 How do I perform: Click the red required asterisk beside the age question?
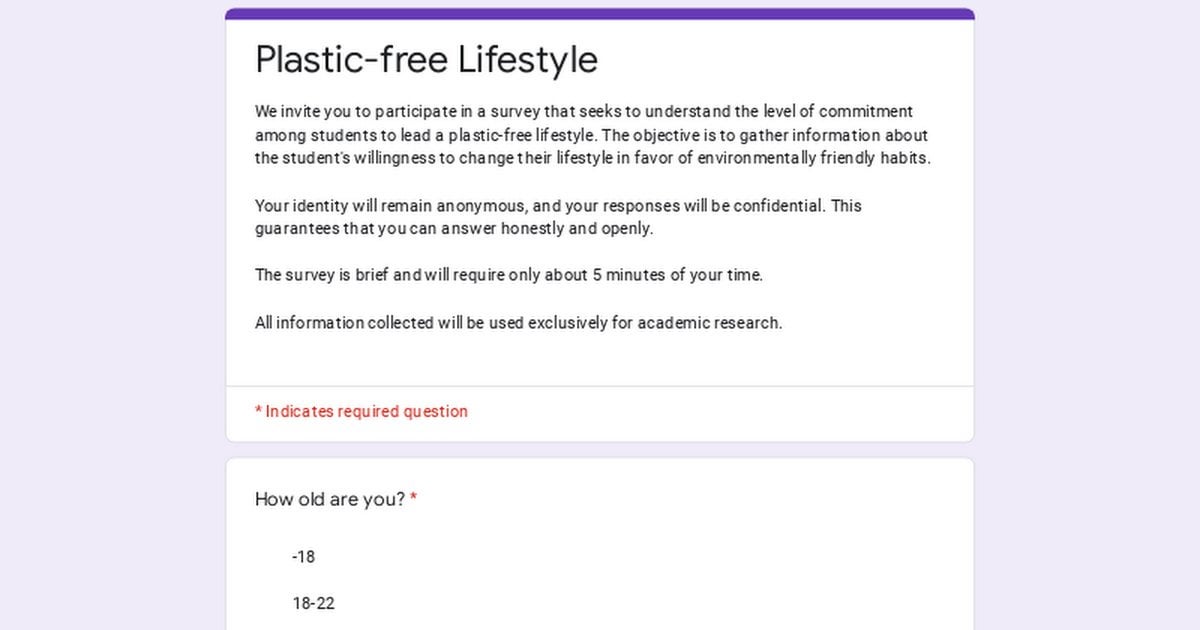[413, 498]
